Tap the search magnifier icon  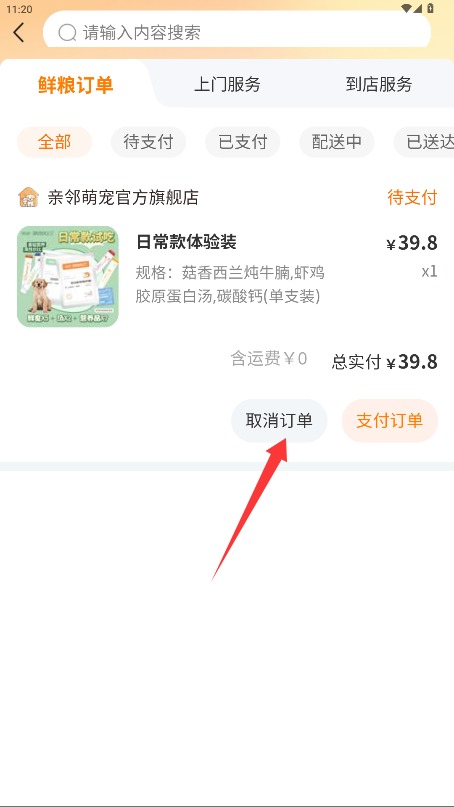(x=67, y=32)
